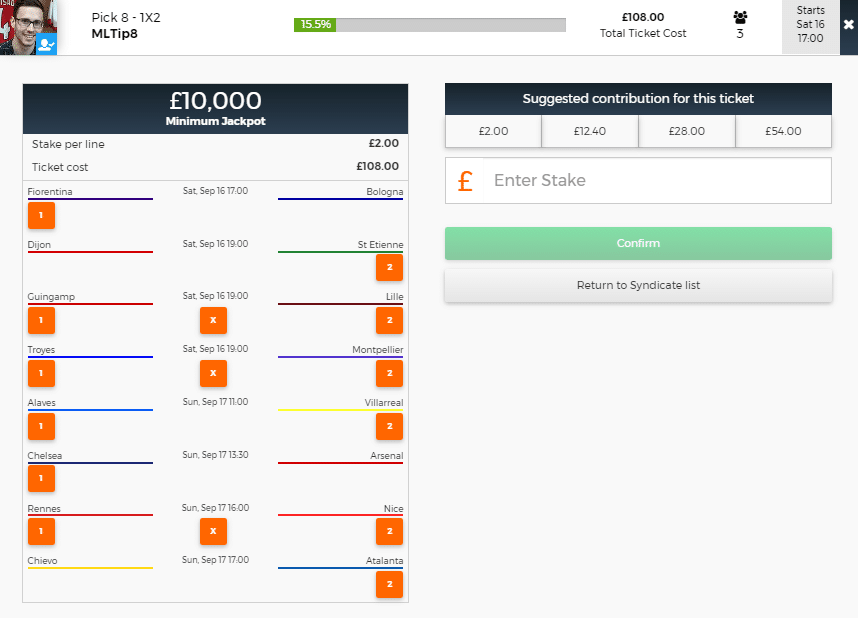858x618 pixels.
Task: Click the syndicate members people icon
Action: point(740,17)
